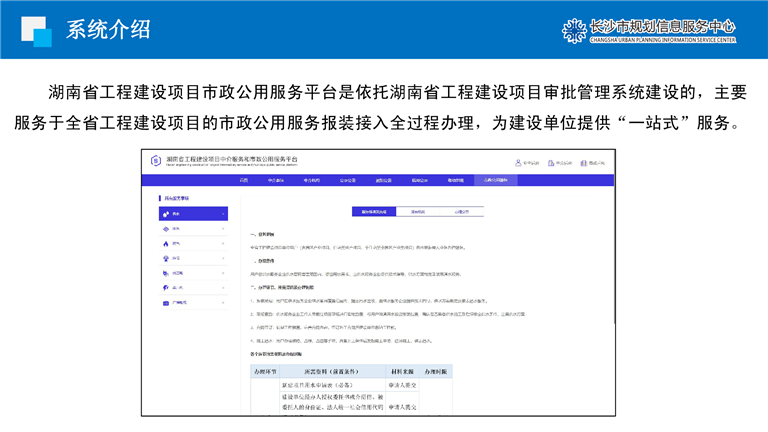
Task: Click the water drop icon in highlighted sidebar row
Action: tap(164, 213)
